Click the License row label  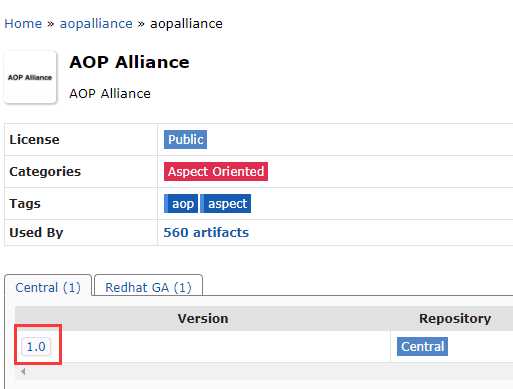point(34,139)
